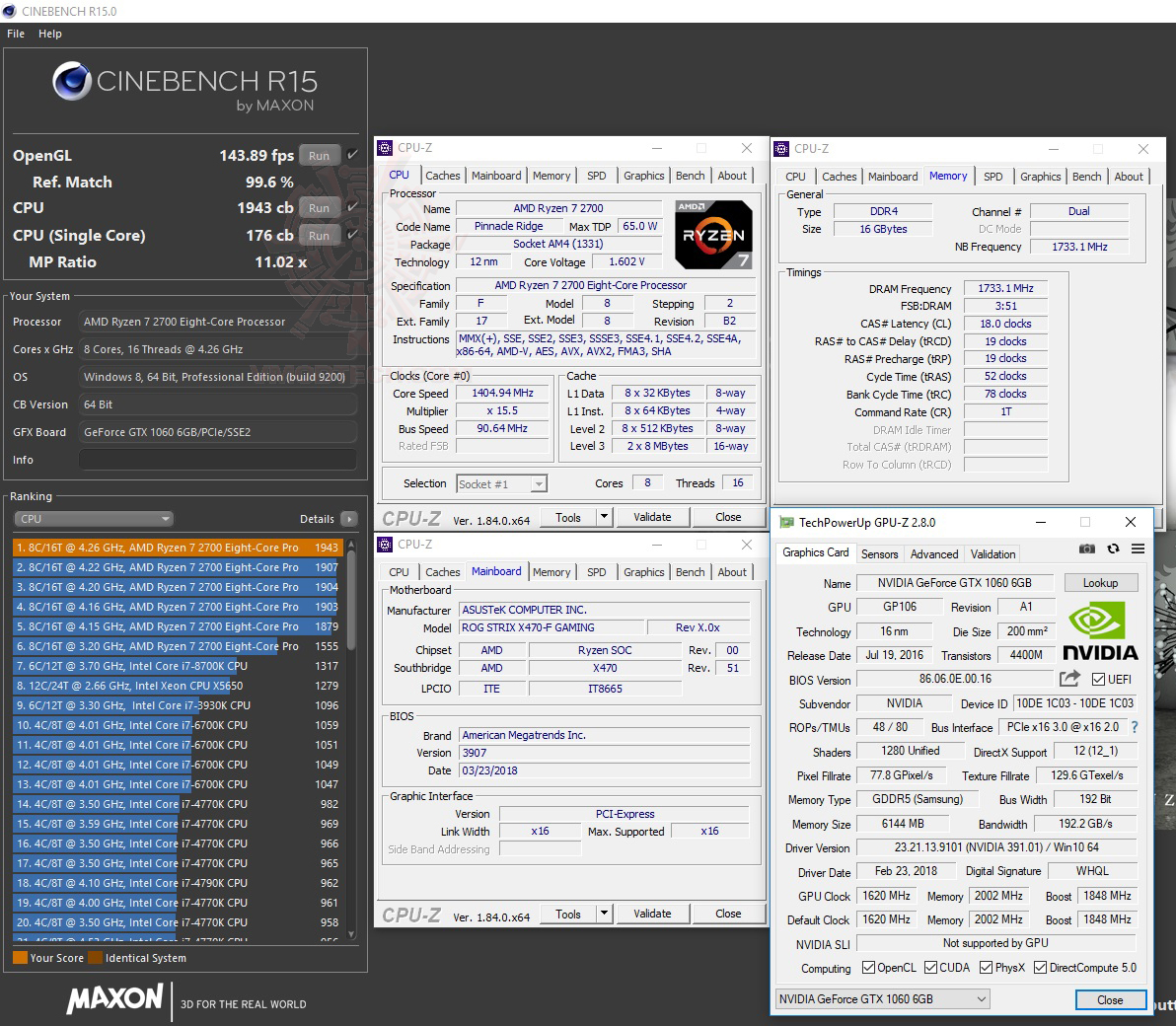Open the GPU selector dropdown in GPU-Z
Image resolution: width=1176 pixels, height=1026 pixels.
click(x=883, y=999)
